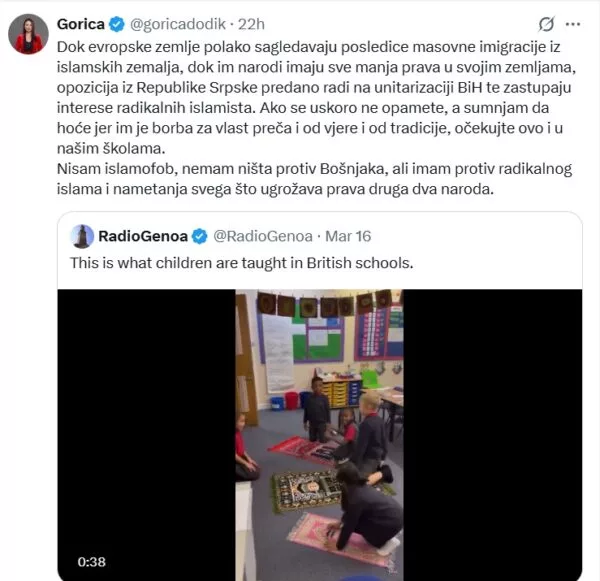Open the 22h timestamp permalink
This screenshot has width=600, height=581.
[x=251, y=24]
